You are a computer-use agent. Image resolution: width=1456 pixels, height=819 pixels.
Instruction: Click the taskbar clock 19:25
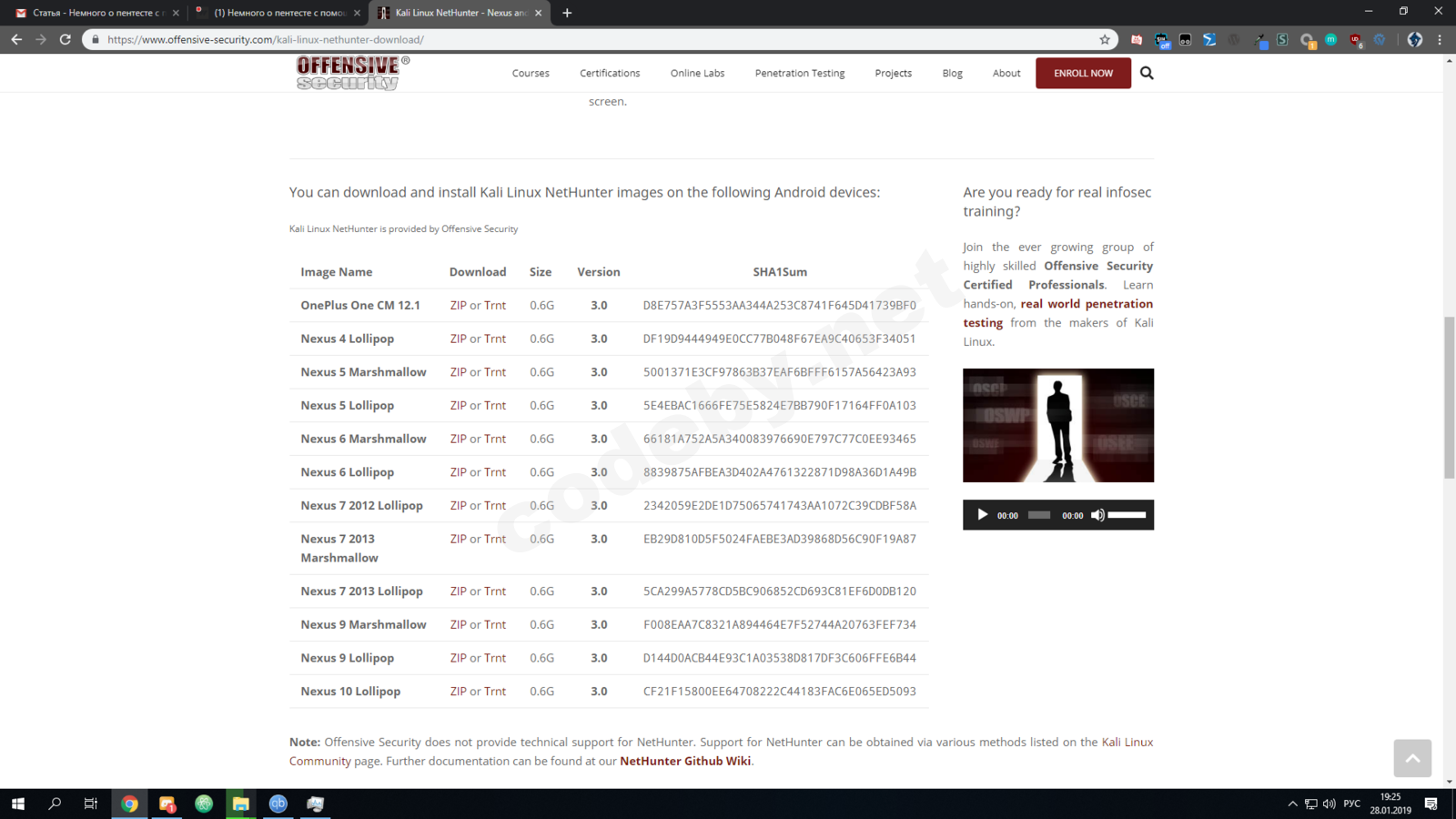click(x=1390, y=804)
